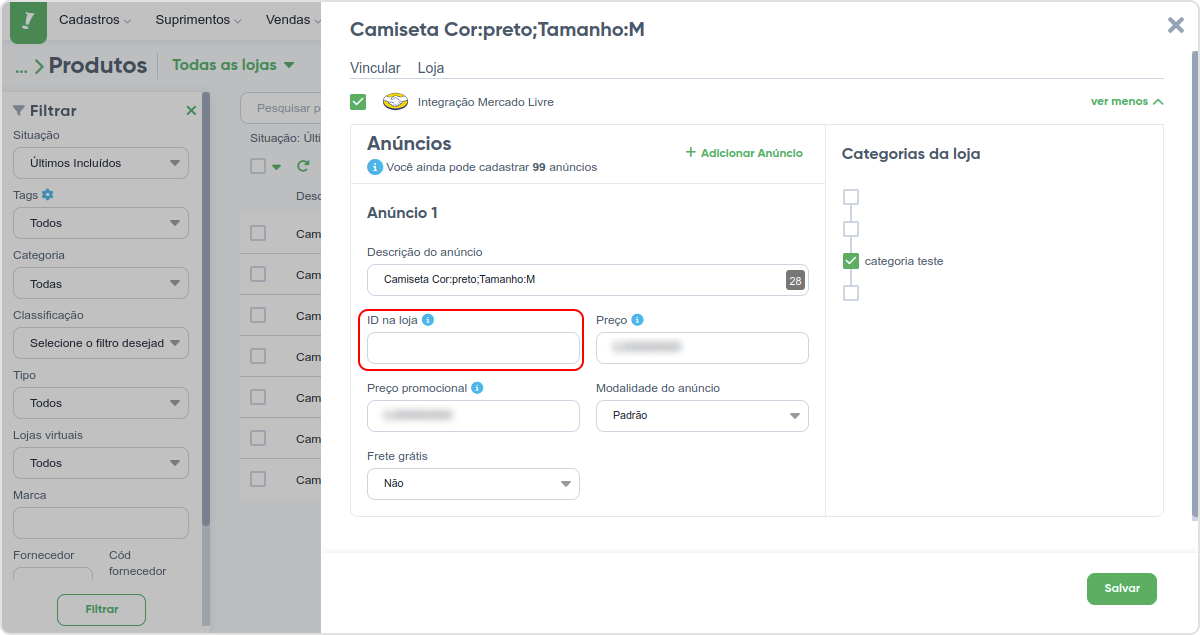Check the first product row checkbox
This screenshot has width=1200, height=635.
258,233
